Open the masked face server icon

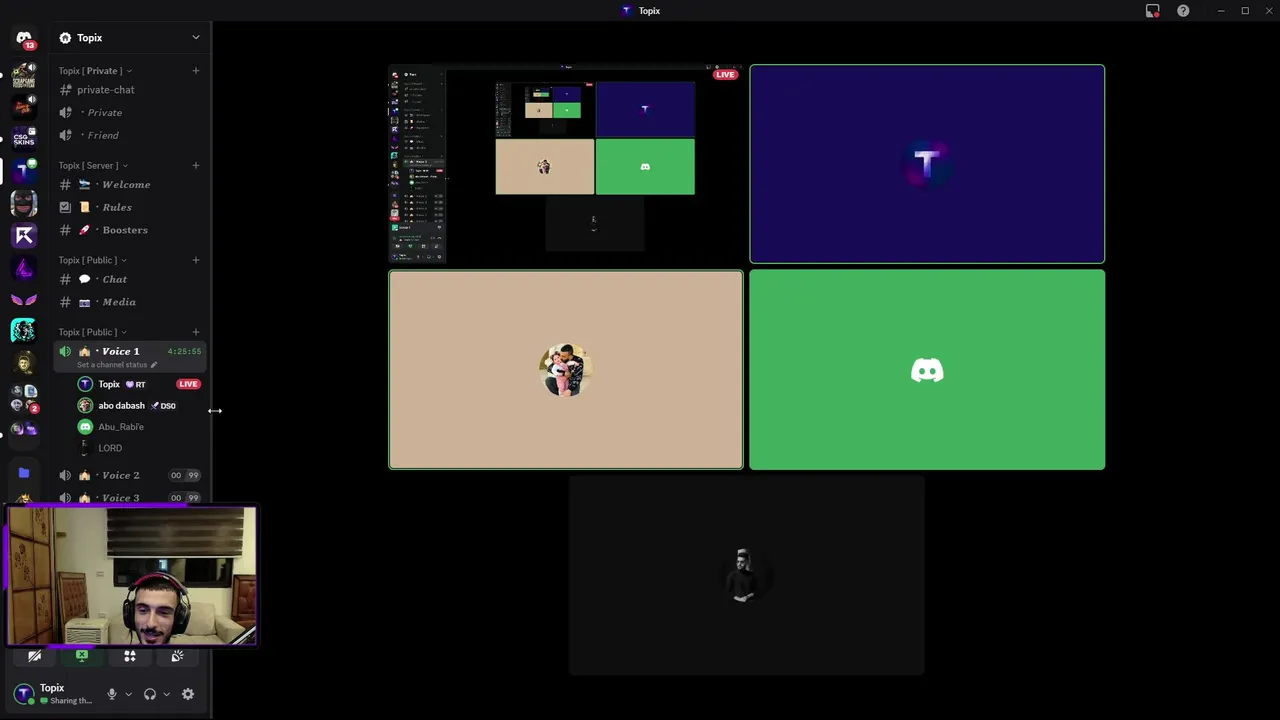[24, 203]
